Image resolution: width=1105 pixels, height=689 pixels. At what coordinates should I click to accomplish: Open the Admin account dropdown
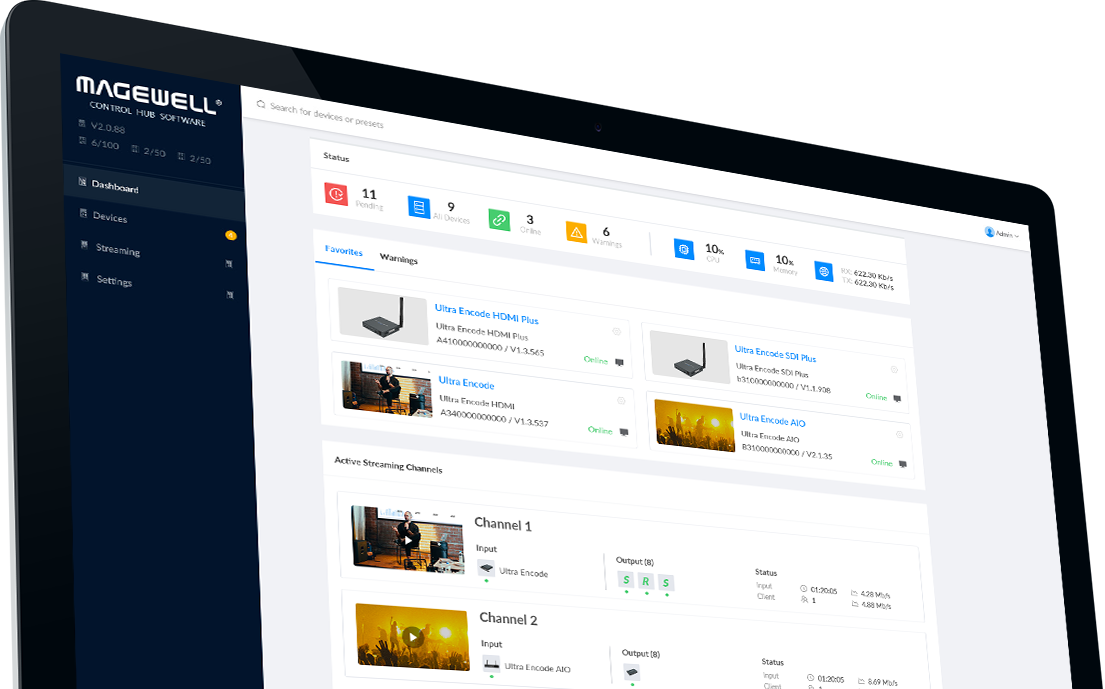point(1002,233)
